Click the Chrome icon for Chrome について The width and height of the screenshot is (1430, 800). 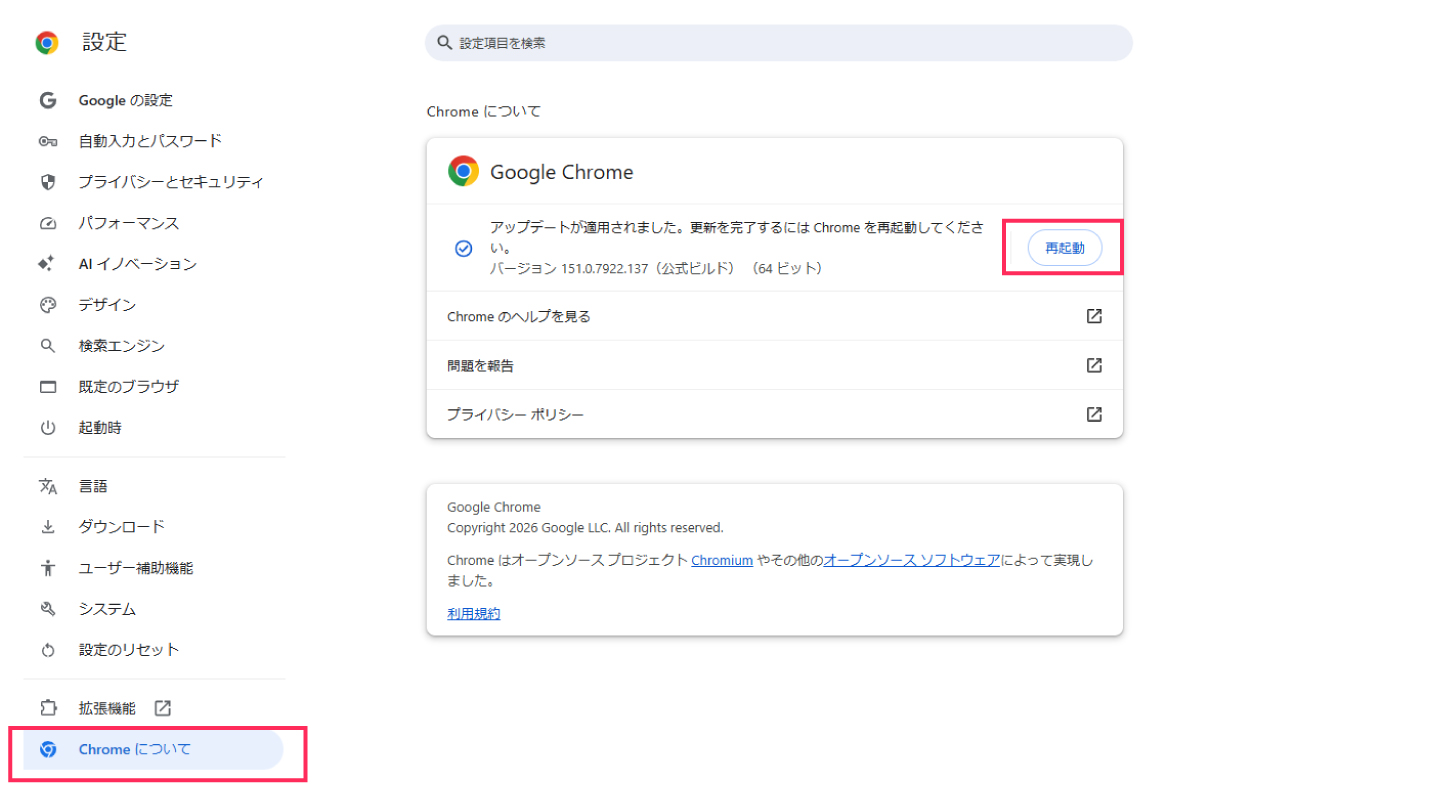47,749
